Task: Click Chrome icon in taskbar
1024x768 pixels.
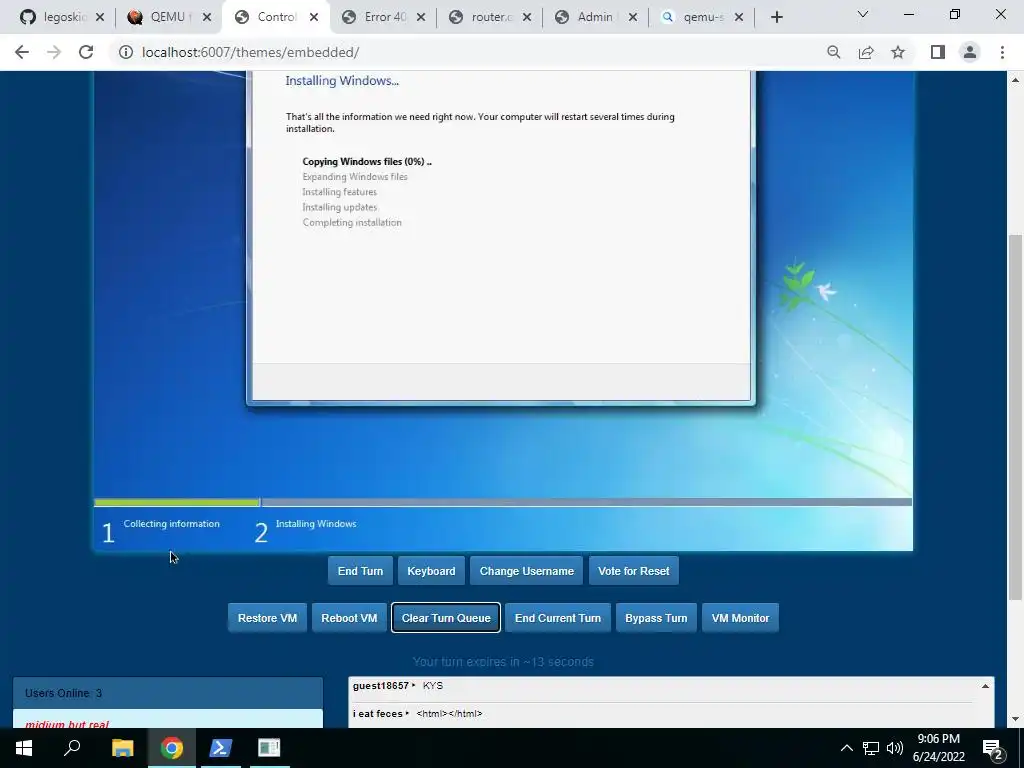Action: pyautogui.click(x=172, y=748)
